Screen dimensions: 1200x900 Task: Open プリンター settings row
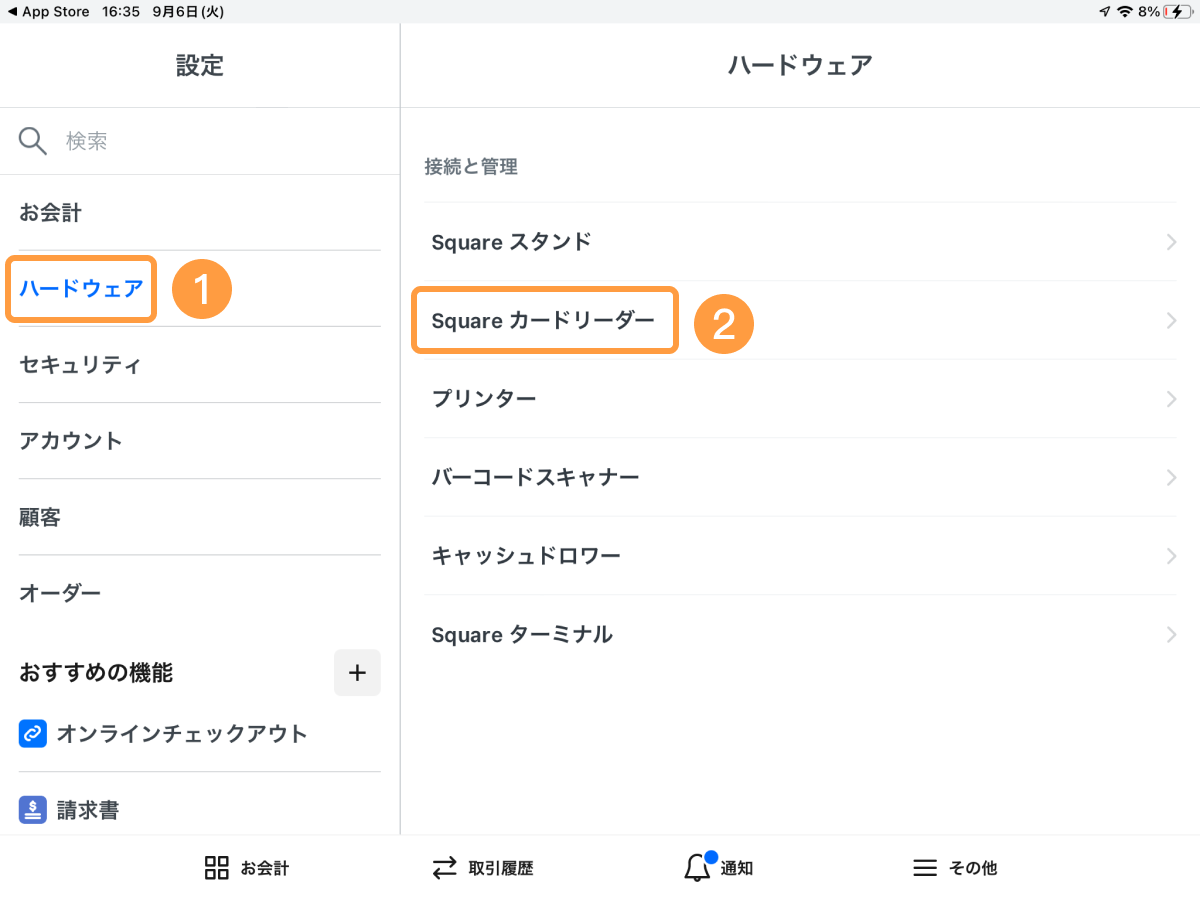pos(800,399)
